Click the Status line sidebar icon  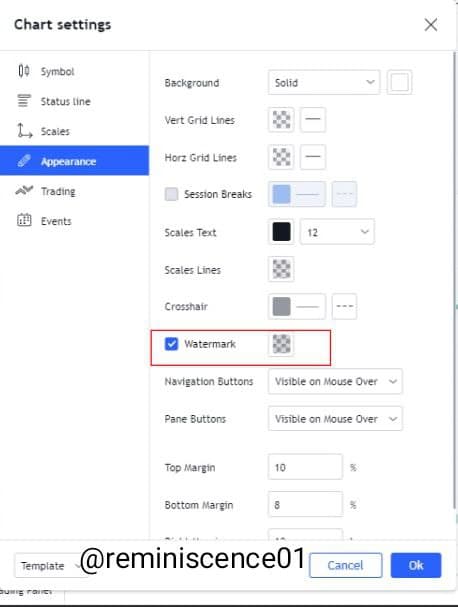coord(24,101)
